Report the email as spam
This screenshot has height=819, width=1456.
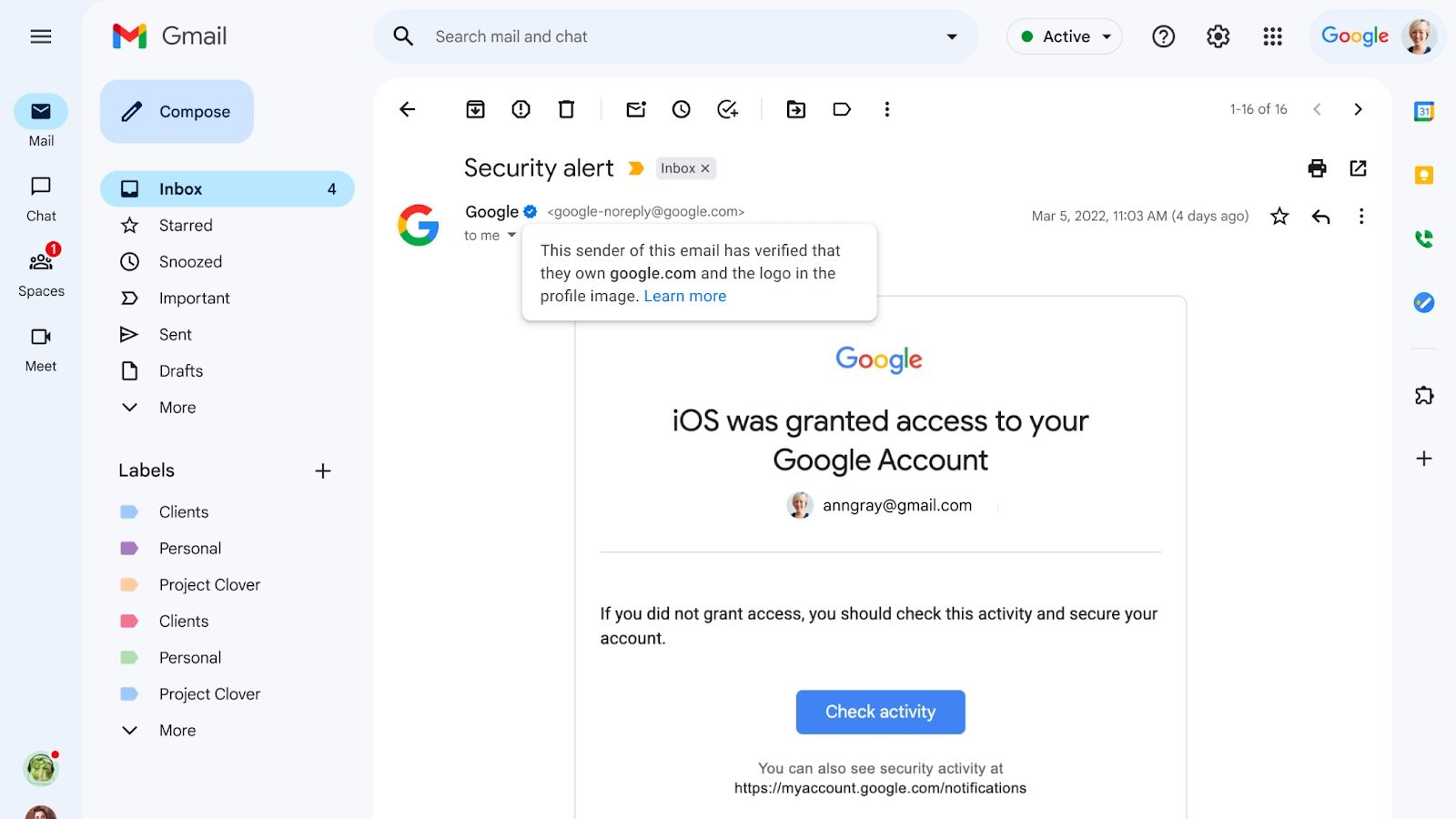tap(521, 109)
